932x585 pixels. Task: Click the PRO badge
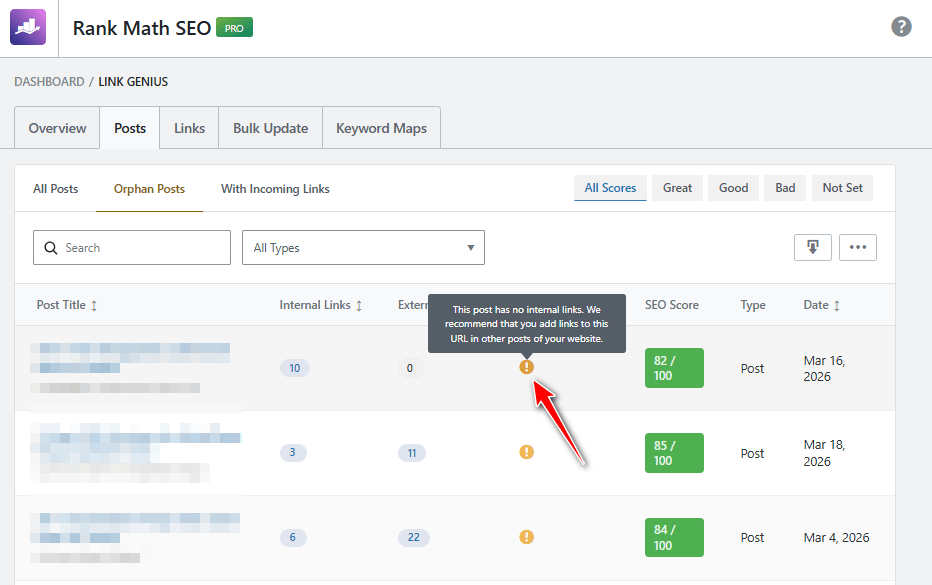(234, 28)
